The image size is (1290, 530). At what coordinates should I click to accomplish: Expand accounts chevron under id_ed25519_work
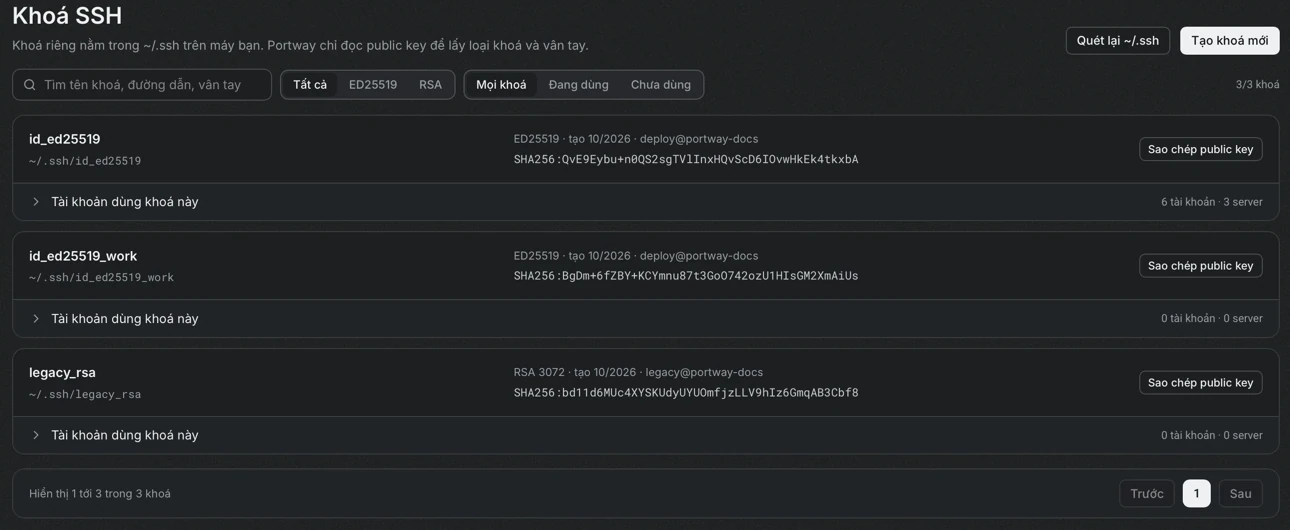[x=36, y=319]
